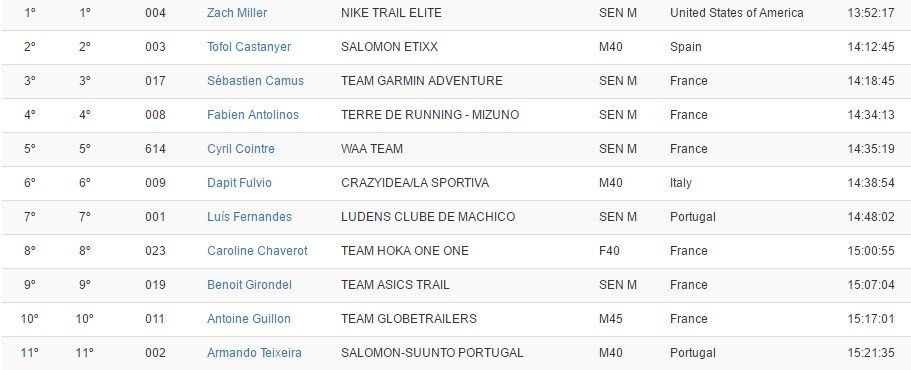Click the NIKE TRAIL ELITE team cell

(391, 13)
